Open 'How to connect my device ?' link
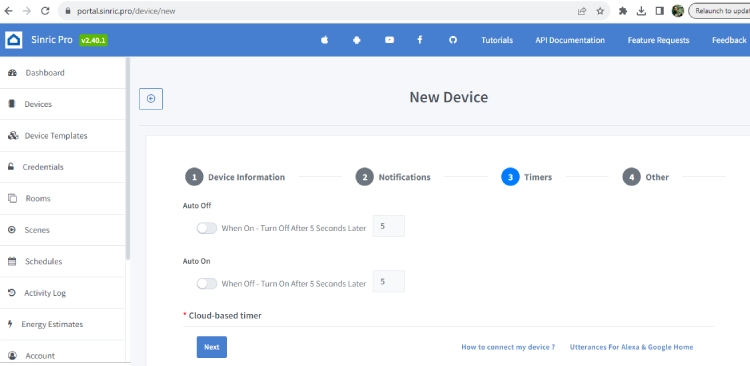Viewport: 750px width, 366px height. tap(508, 347)
